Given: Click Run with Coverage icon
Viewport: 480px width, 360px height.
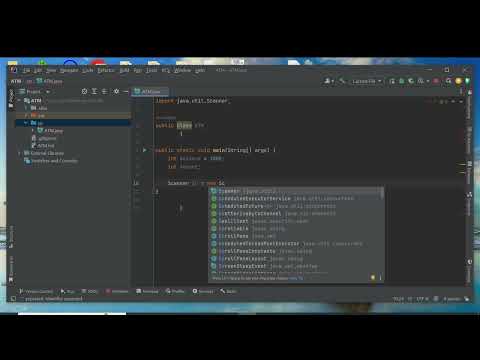Looking at the screenshot, I should pos(411,81).
